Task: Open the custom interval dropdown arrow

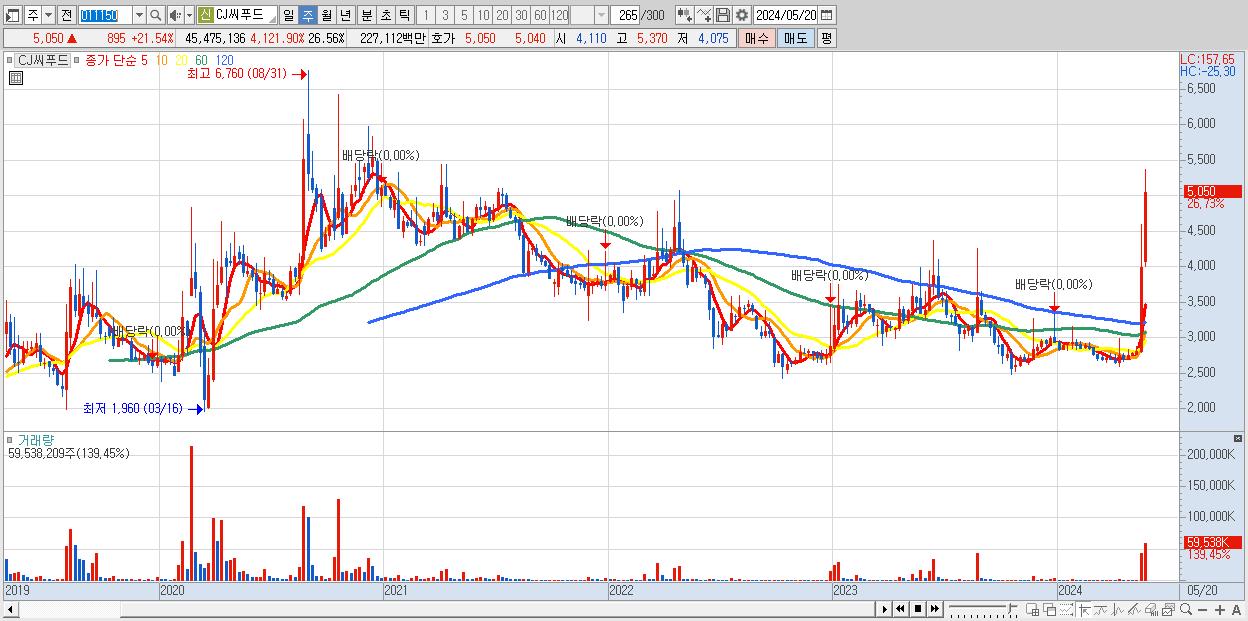Action: point(601,15)
